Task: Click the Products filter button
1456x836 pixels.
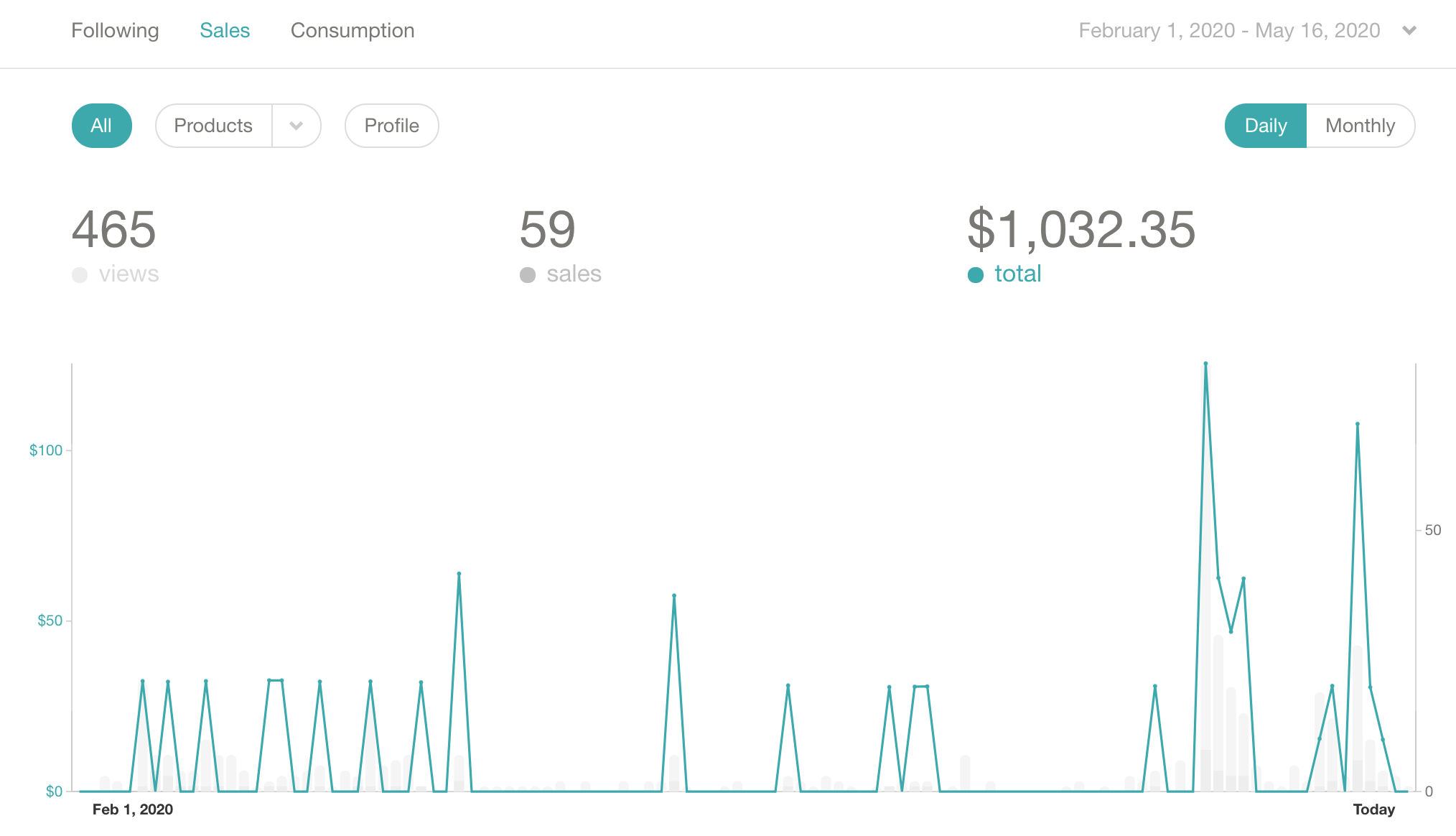Action: coord(213,126)
